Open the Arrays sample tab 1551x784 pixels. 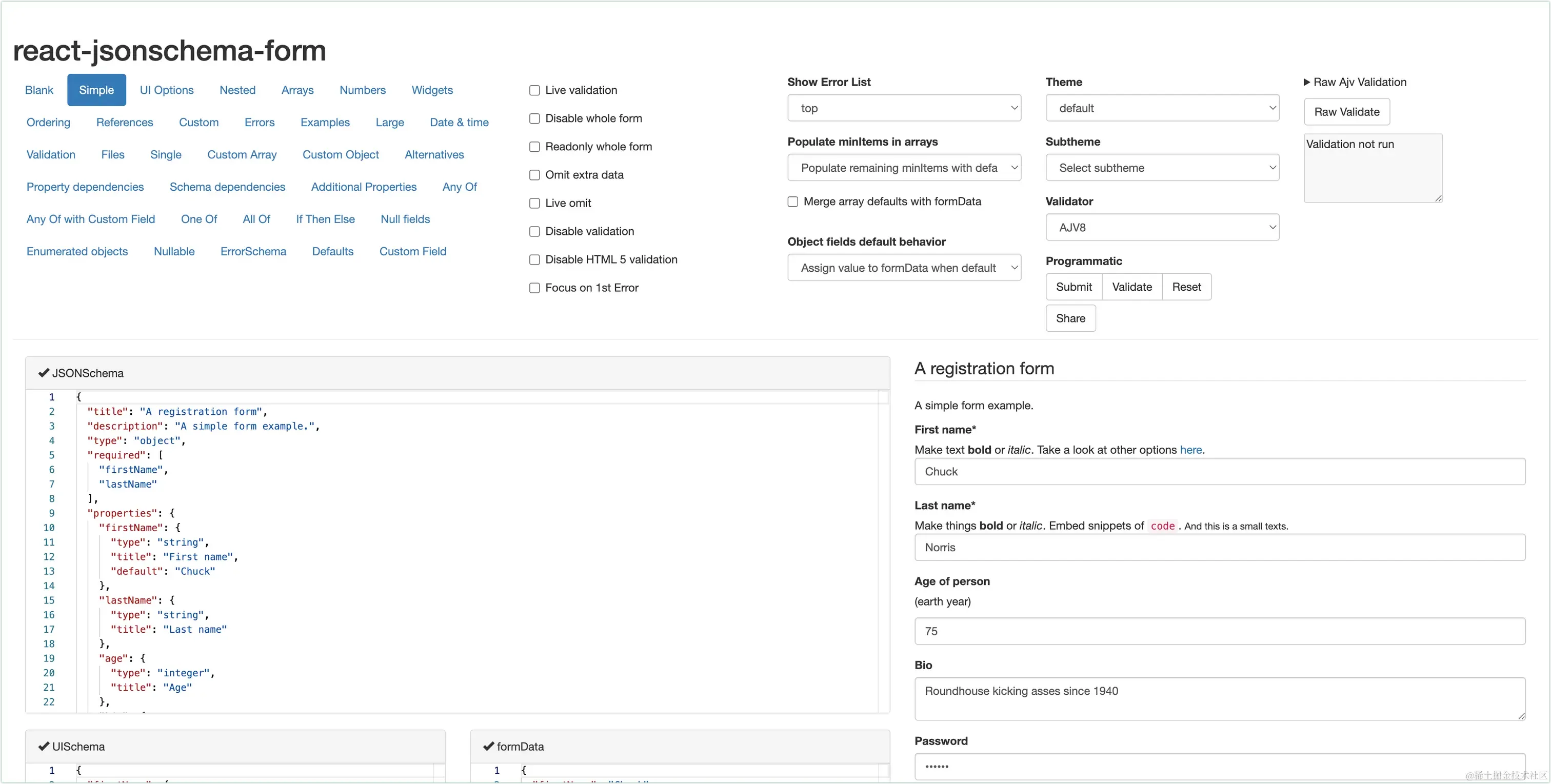tap(297, 90)
